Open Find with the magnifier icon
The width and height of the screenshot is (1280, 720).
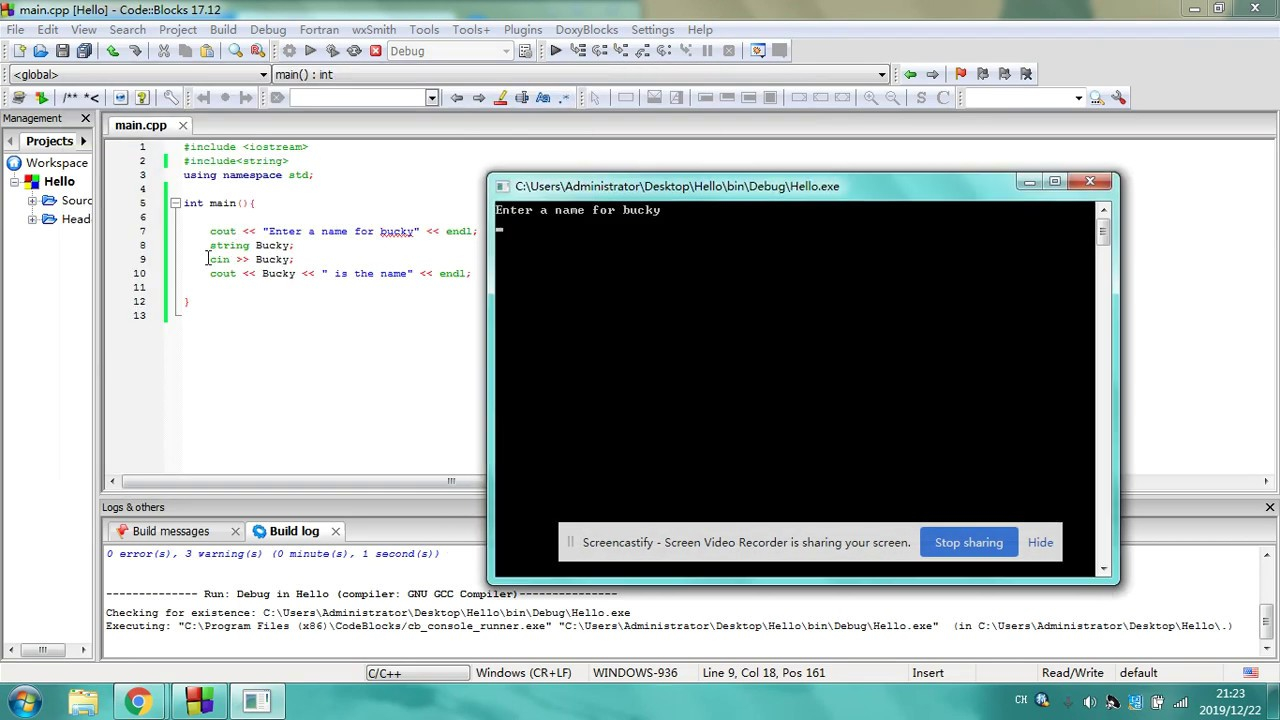pos(235,51)
